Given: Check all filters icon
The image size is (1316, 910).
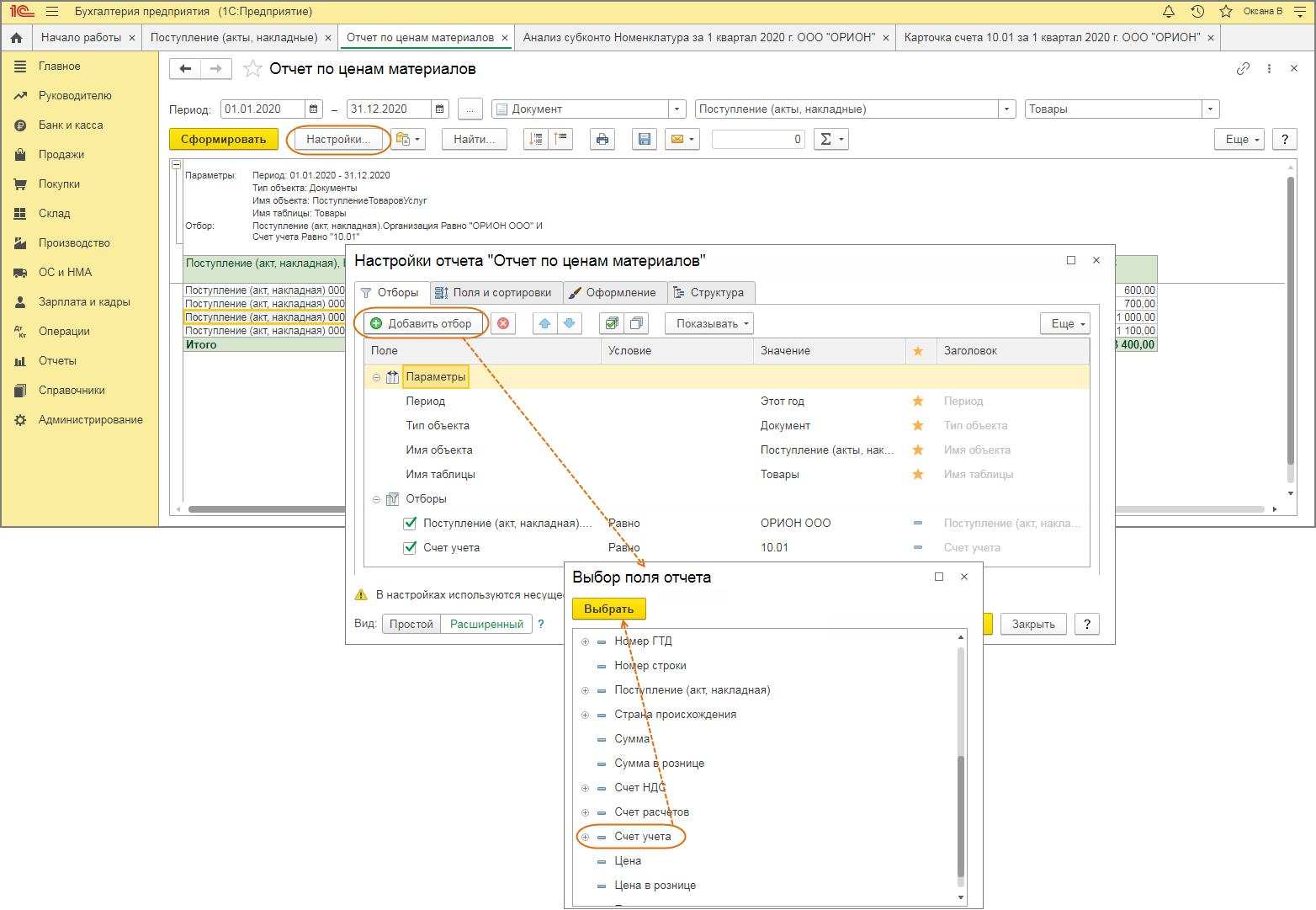Looking at the screenshot, I should pos(612,324).
